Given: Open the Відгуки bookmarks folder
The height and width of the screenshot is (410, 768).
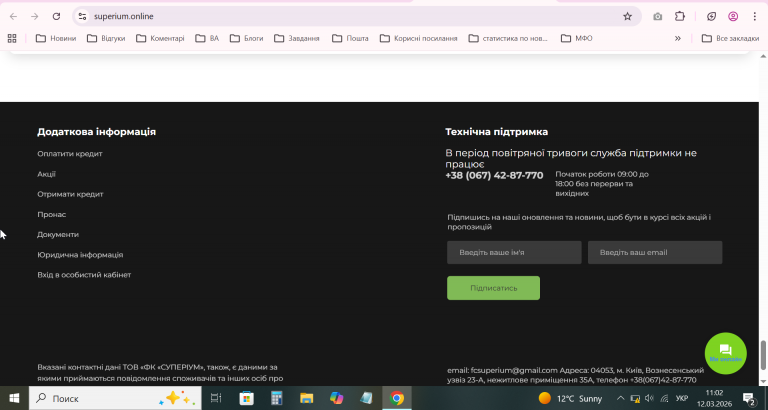Looking at the screenshot, I should [x=106, y=38].
